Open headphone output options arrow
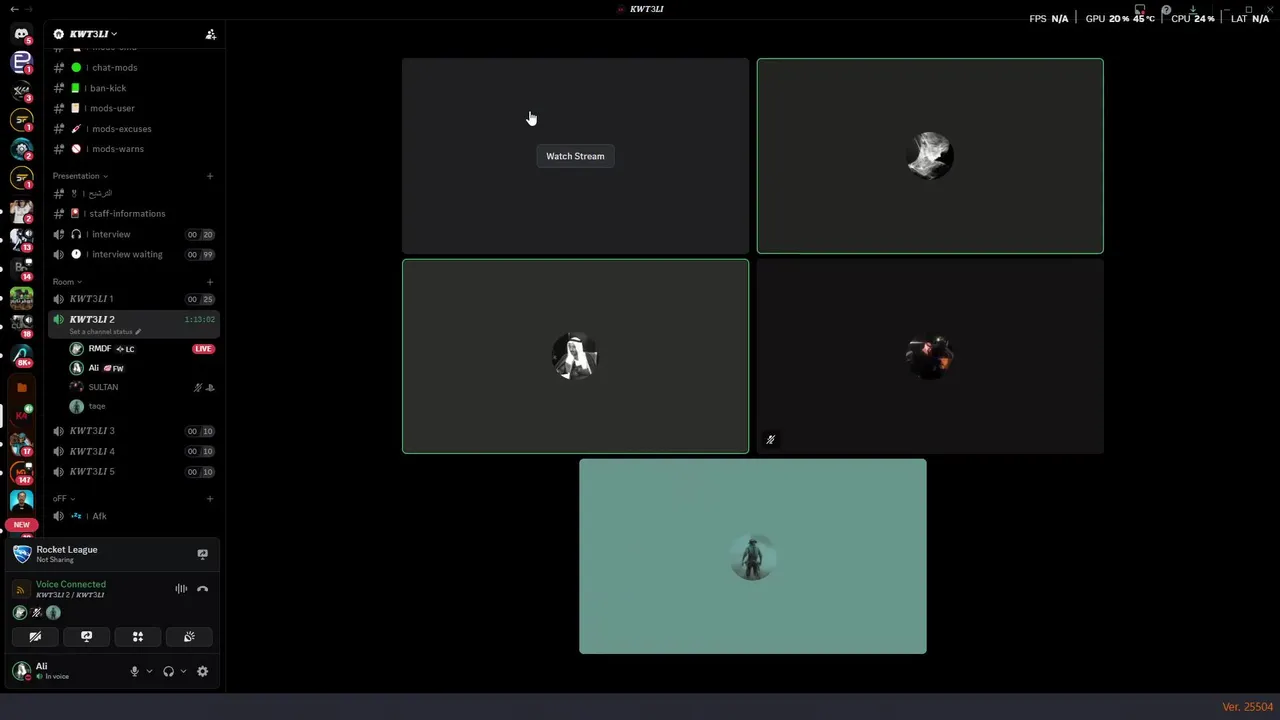Screen dimensions: 1280x720 pyautogui.click(x=183, y=672)
